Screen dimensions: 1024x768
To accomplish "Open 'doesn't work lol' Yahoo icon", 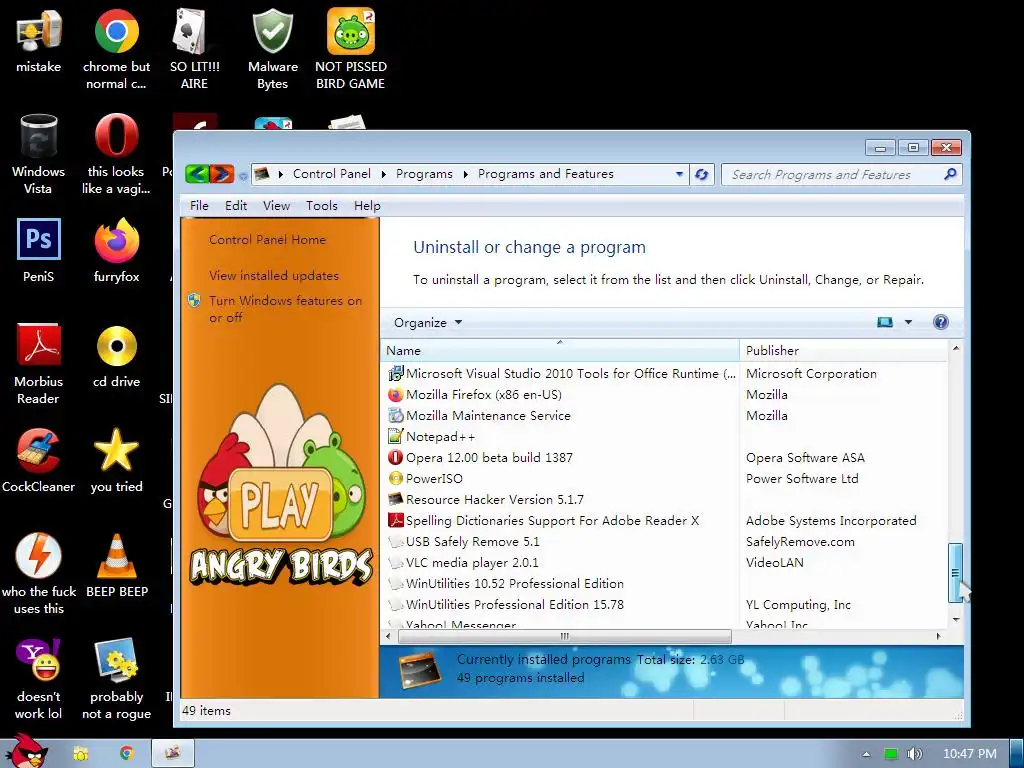I will pos(39,679).
